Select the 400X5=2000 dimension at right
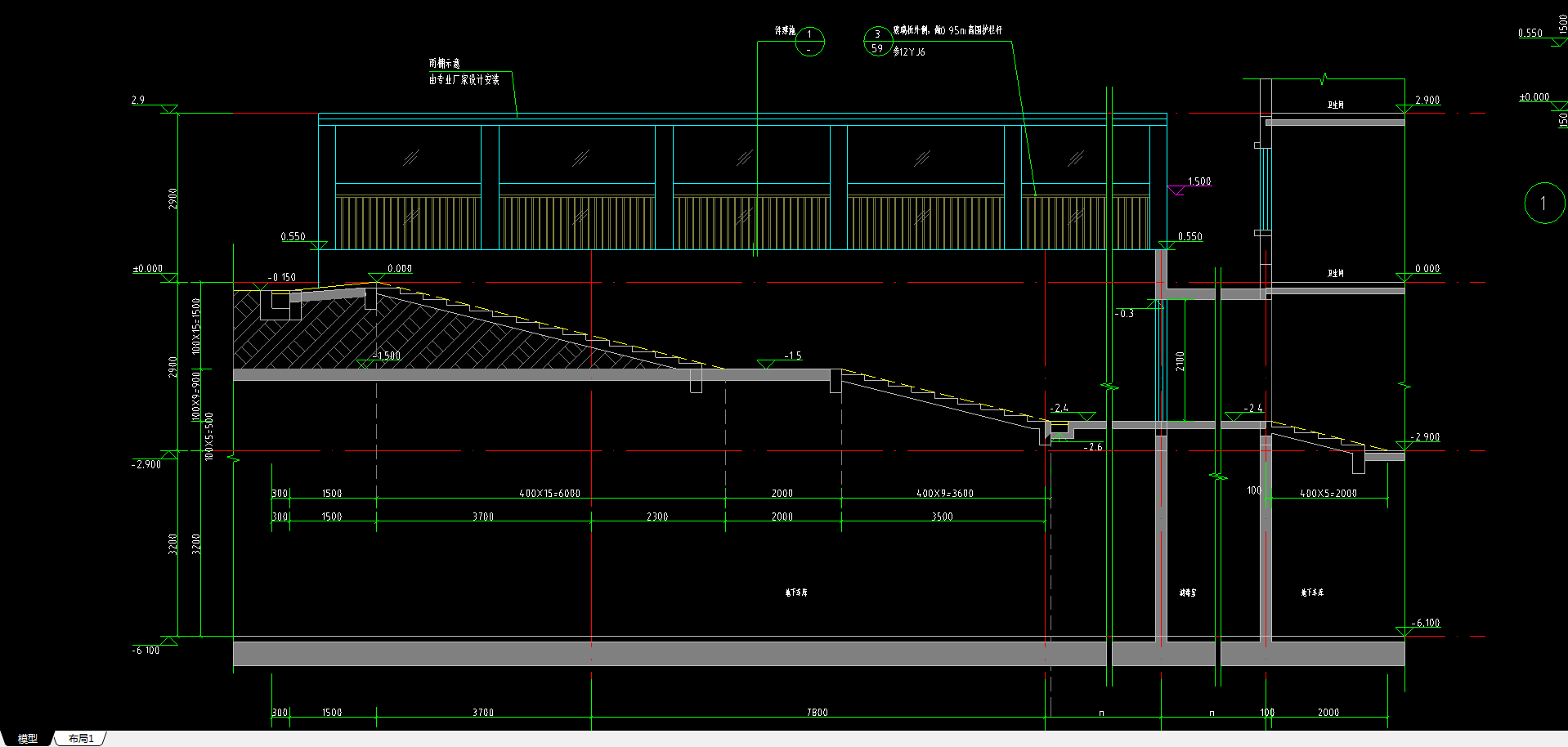Image resolution: width=1568 pixels, height=747 pixels. point(1328,494)
